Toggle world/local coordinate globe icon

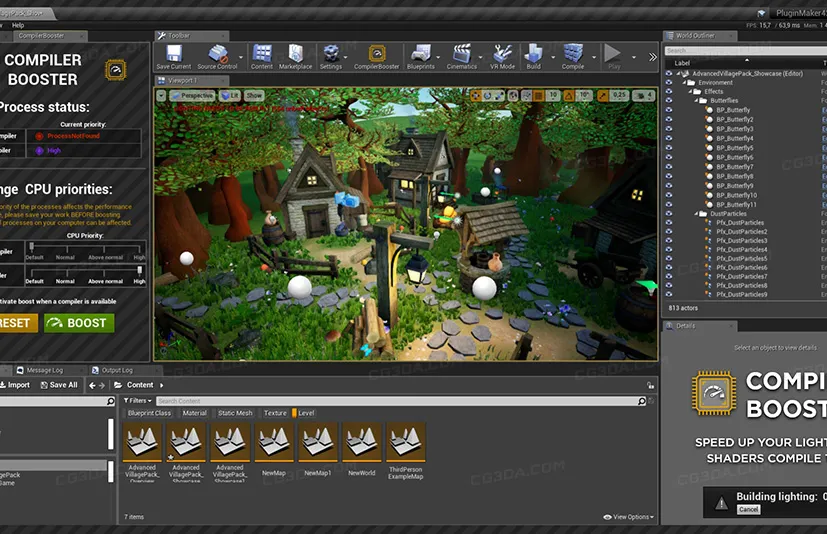tap(513, 96)
